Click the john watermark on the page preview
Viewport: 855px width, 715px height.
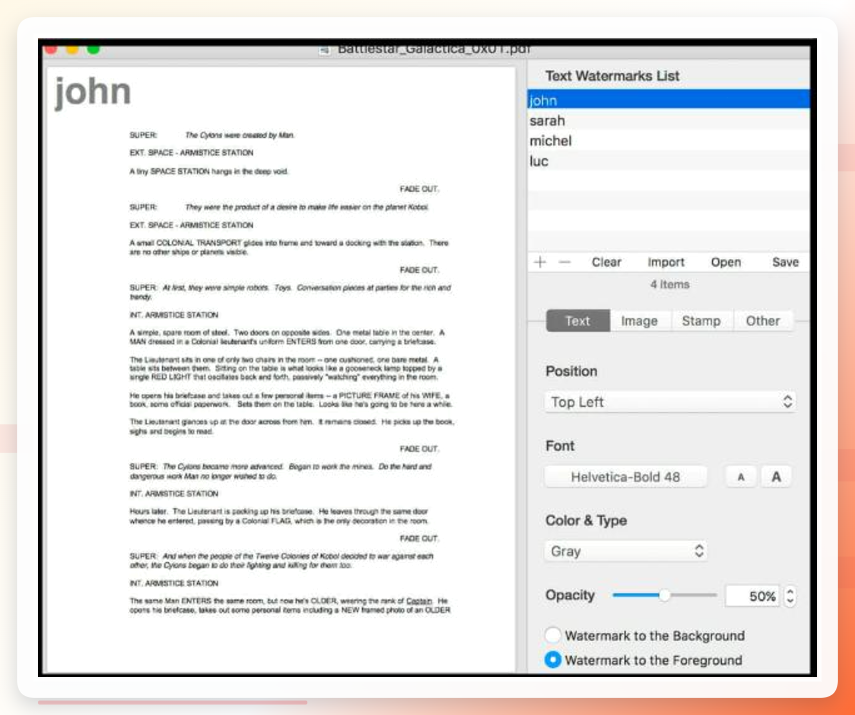pos(93,91)
